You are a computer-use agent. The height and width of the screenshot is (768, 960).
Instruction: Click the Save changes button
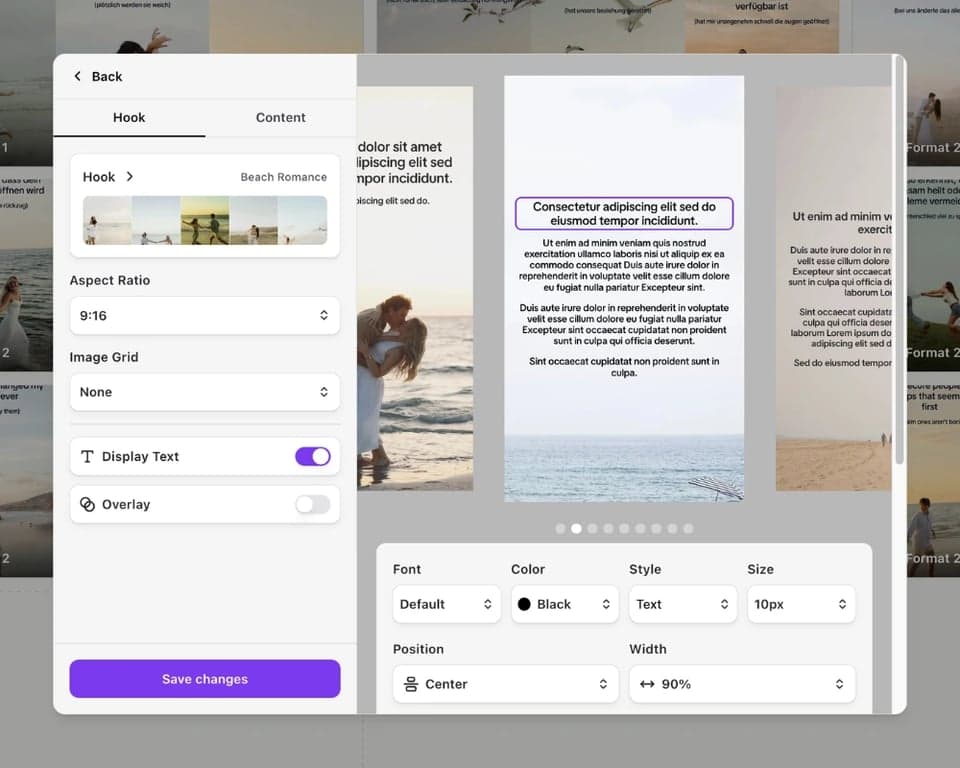(204, 679)
